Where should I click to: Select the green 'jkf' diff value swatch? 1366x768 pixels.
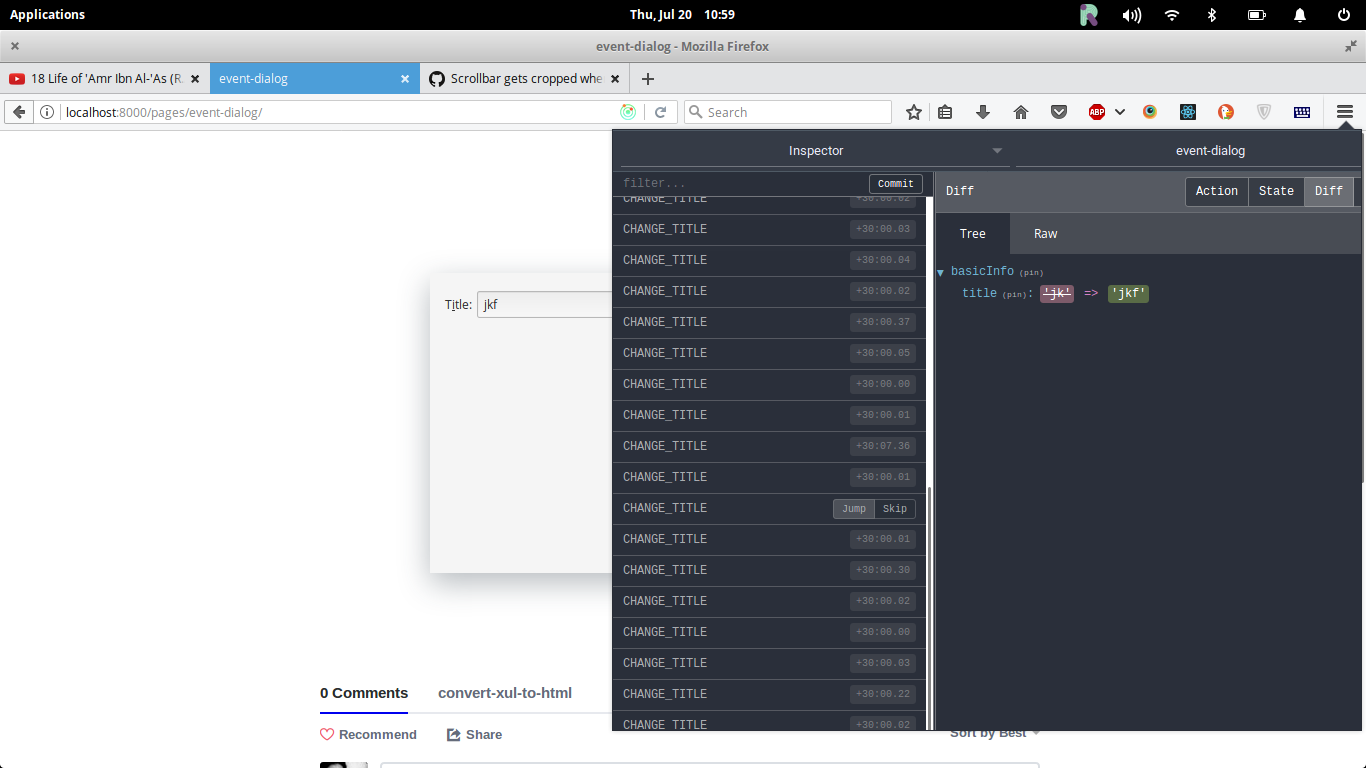click(x=1128, y=293)
